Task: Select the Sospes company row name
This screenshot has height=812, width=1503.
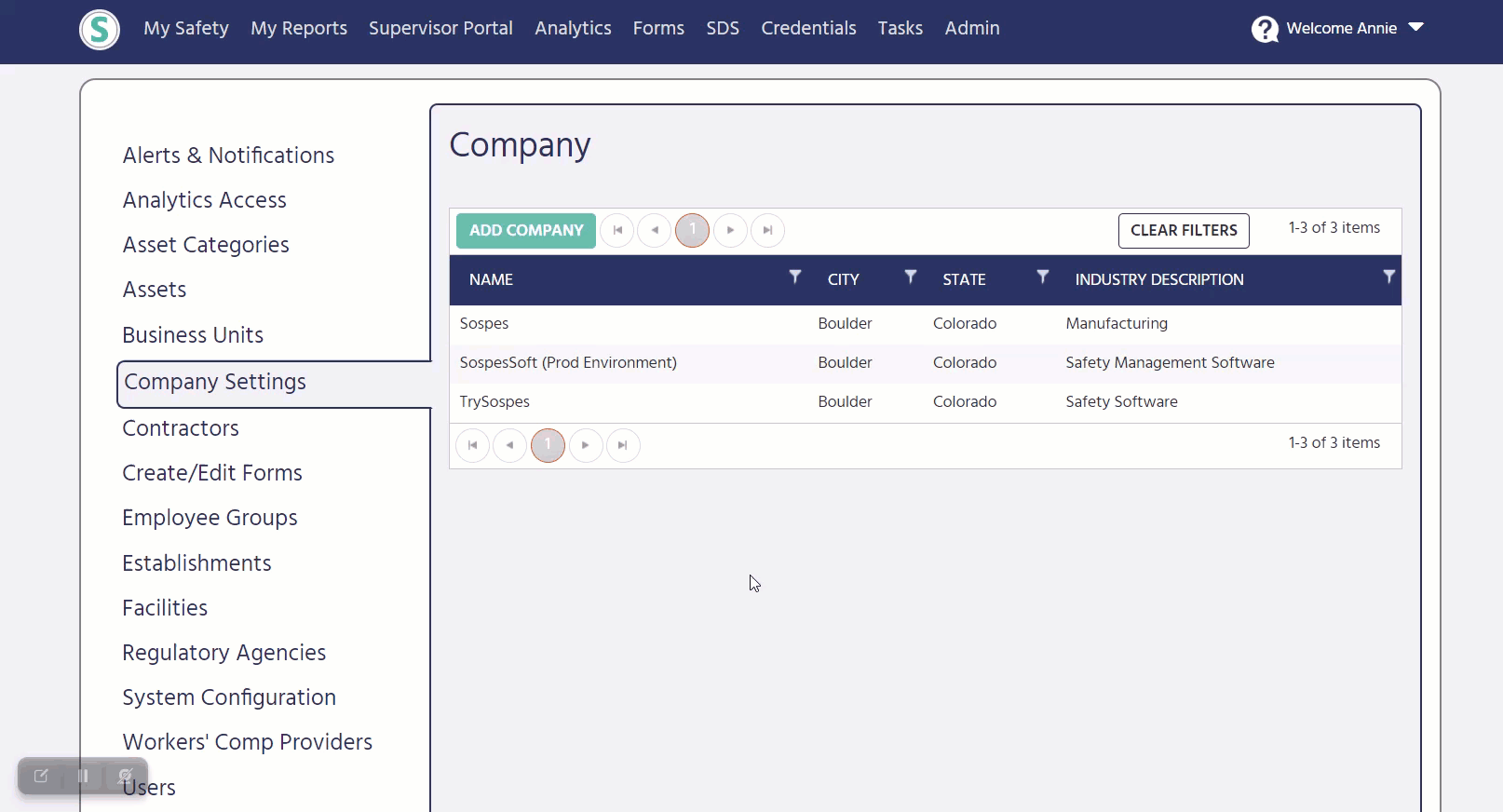Action: pyautogui.click(x=484, y=323)
